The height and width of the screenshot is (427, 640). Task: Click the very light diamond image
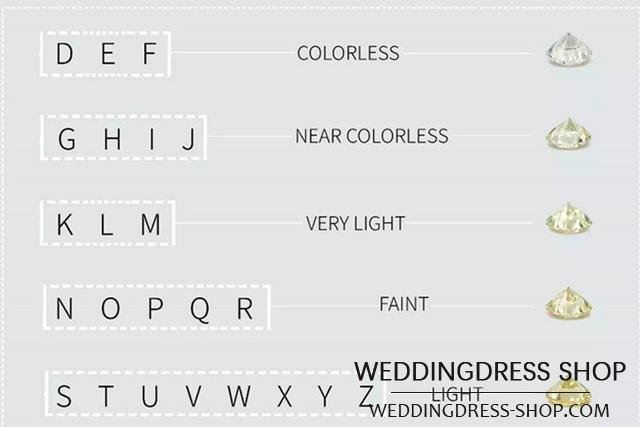click(x=568, y=218)
